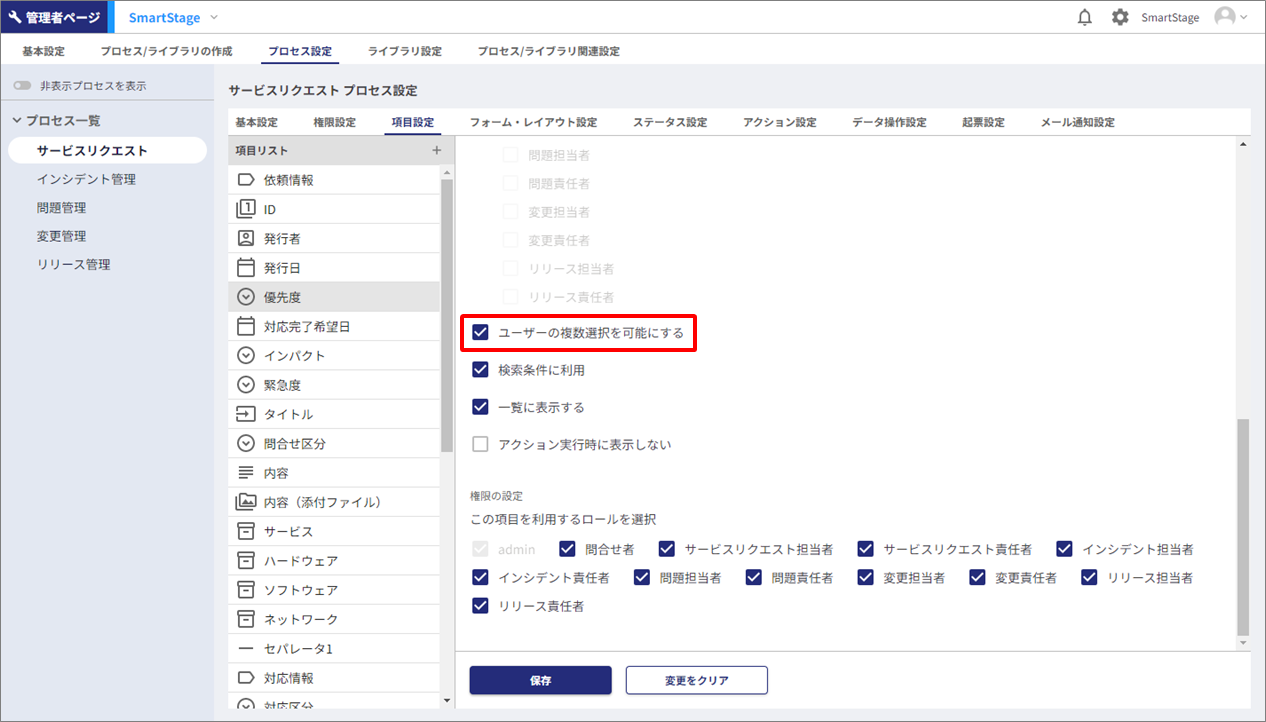The width and height of the screenshot is (1266, 722).
Task: Open the settings gear icon
Action: [1120, 17]
